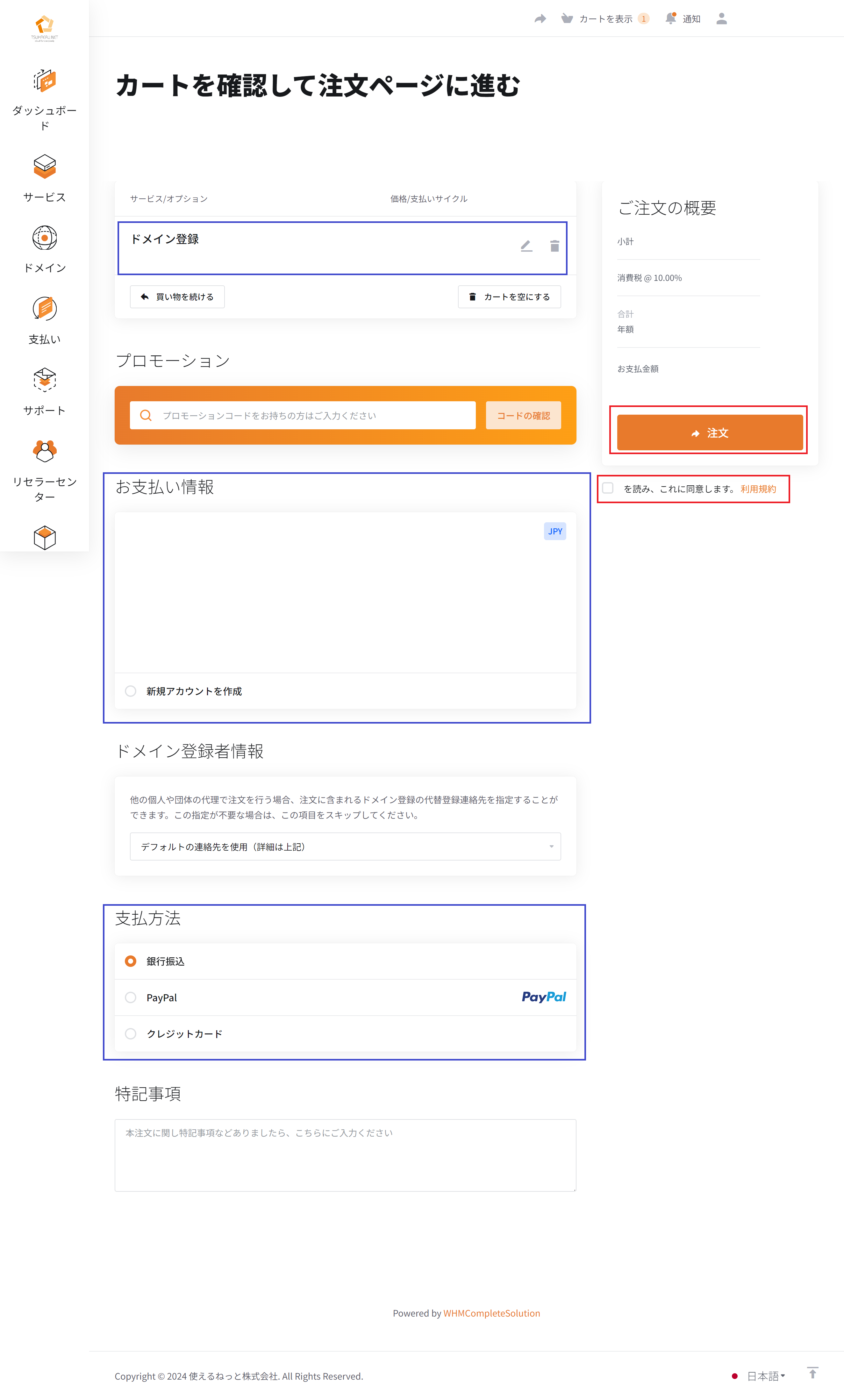Viewport: 844px width, 1400px height.
Task: Open the サポート sidebar icon
Action: (44, 380)
